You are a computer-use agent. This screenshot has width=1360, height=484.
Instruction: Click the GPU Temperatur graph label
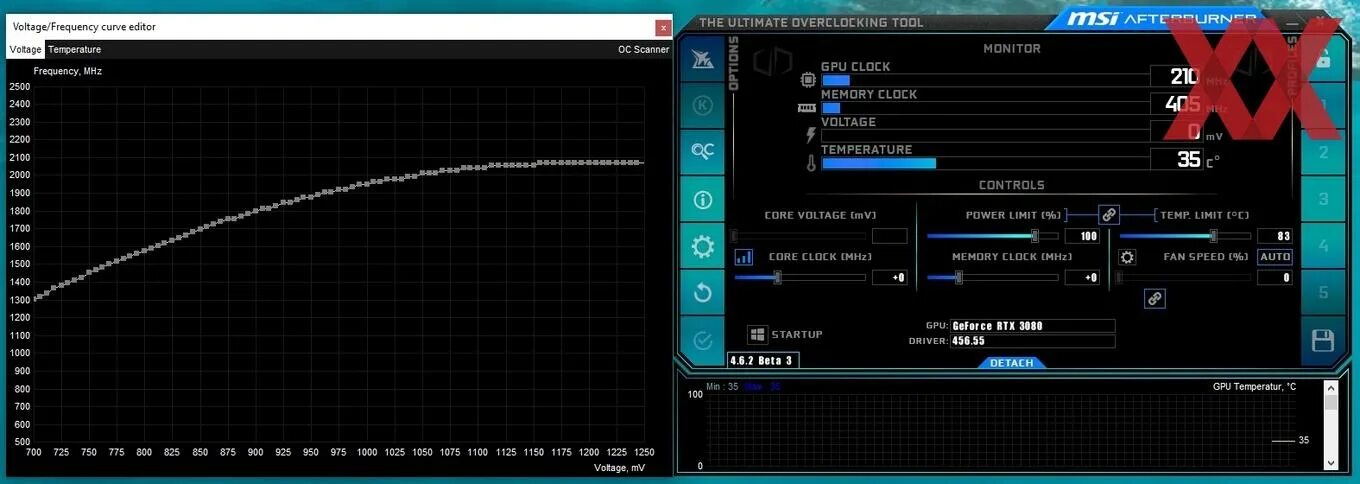(1254, 387)
